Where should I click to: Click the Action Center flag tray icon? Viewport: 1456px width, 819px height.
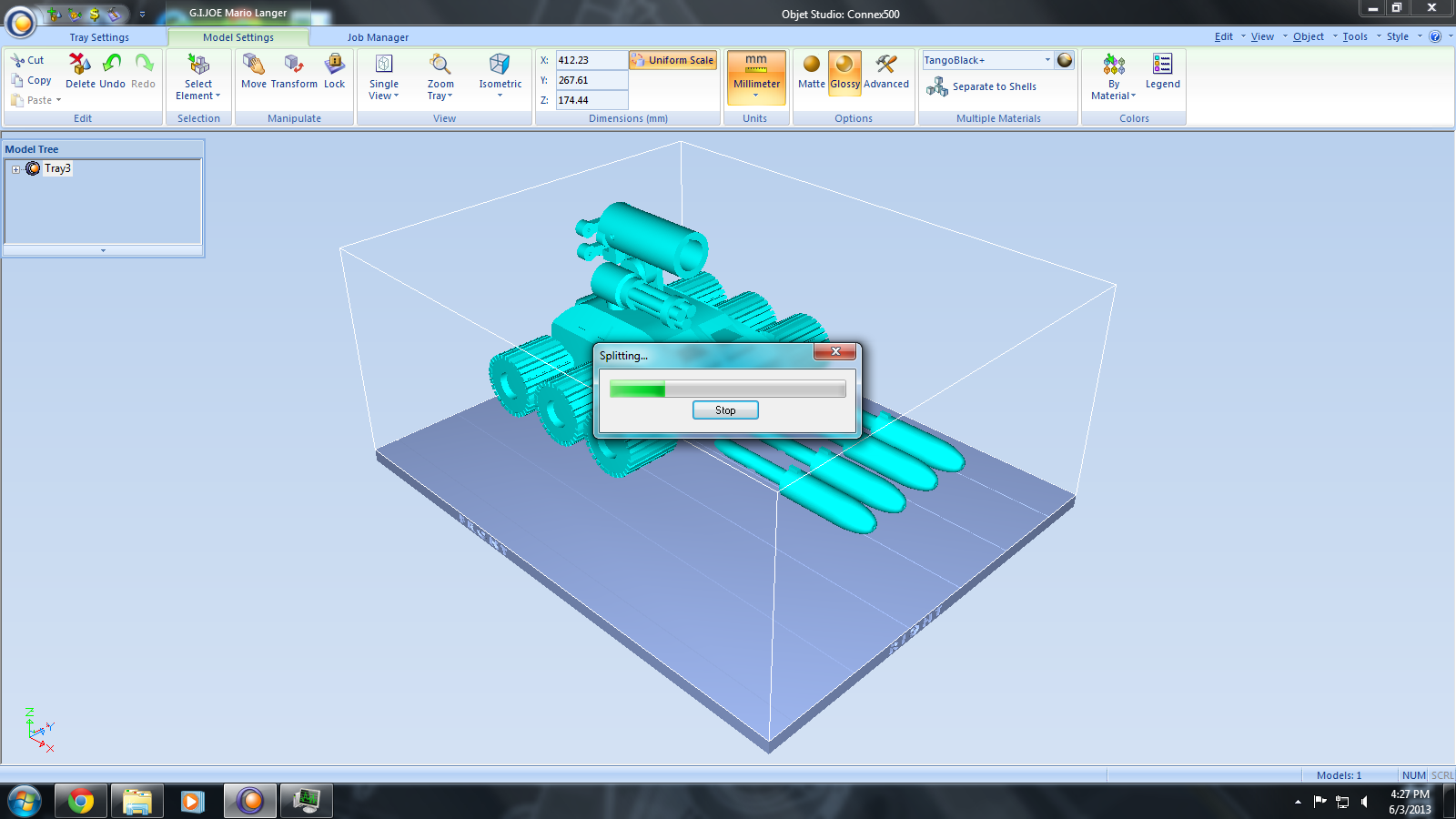click(1320, 802)
